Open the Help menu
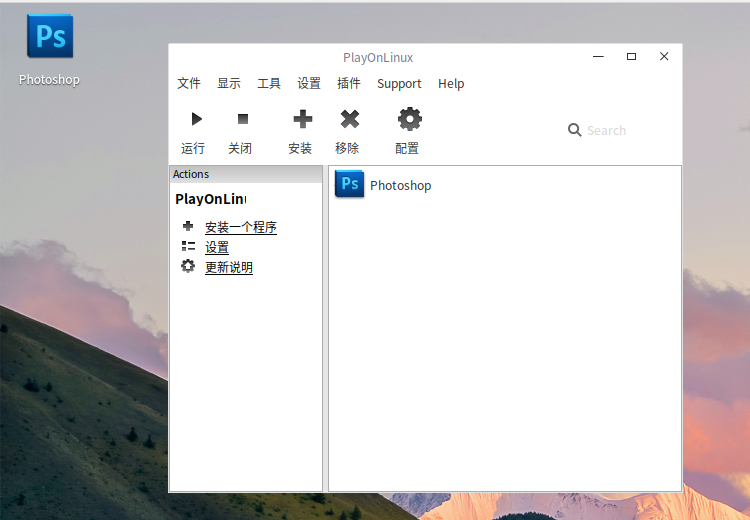Viewport: 750px width, 520px height. coord(451,84)
